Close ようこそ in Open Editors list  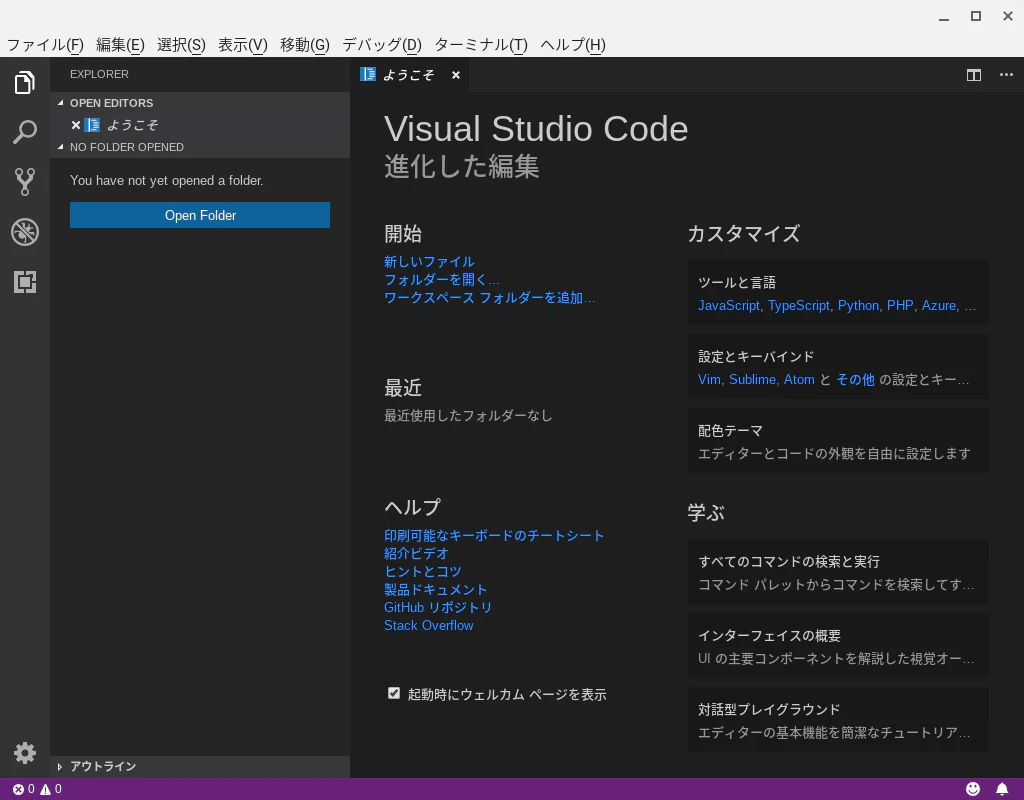coord(76,125)
